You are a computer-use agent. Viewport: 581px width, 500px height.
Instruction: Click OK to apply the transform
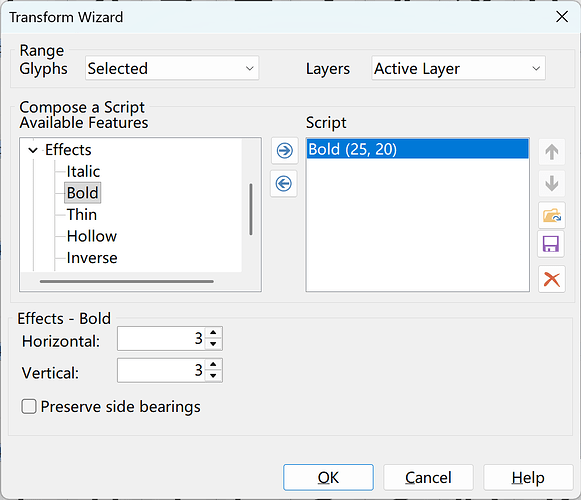coord(328,477)
